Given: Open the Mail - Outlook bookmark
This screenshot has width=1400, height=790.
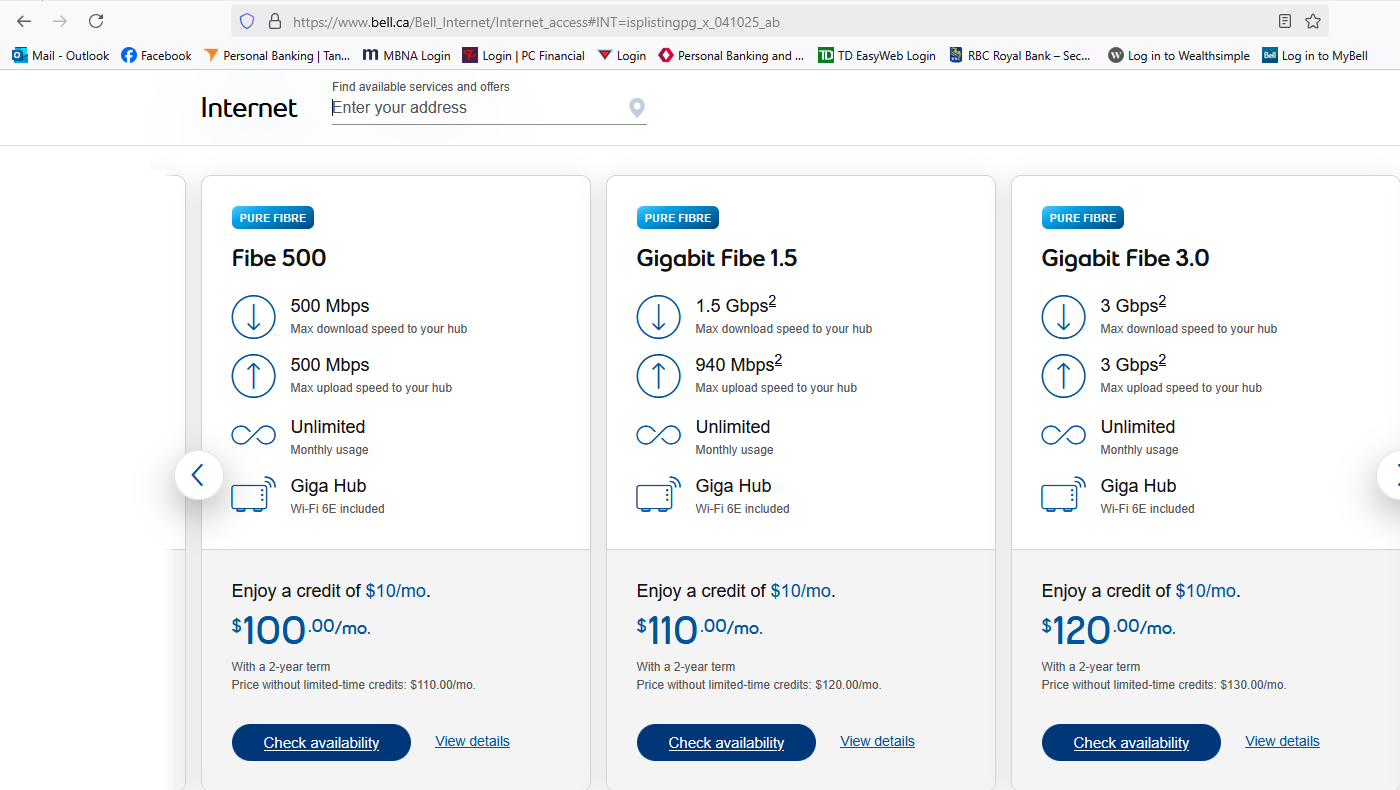Looking at the screenshot, I should pos(61,56).
